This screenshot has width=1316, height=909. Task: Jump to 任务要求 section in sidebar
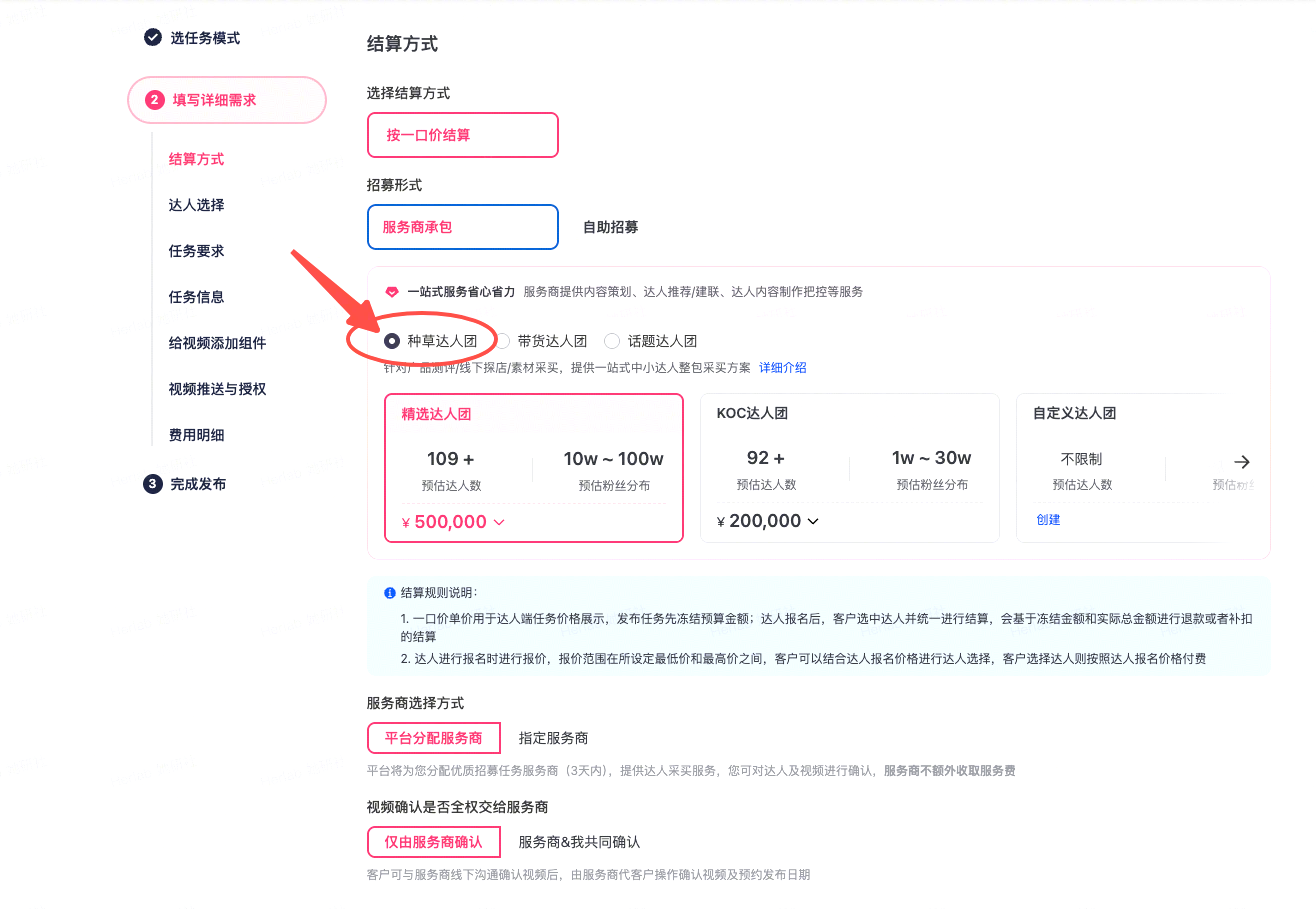(196, 251)
